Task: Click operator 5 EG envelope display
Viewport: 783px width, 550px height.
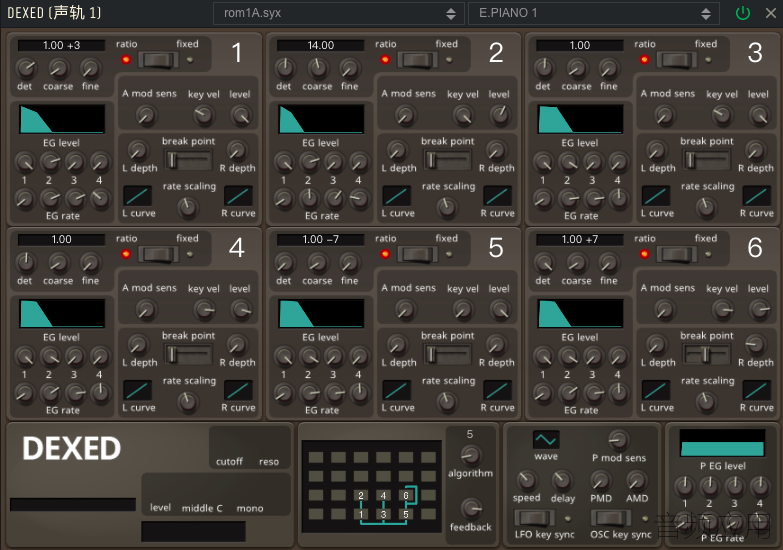Action: 321,314
